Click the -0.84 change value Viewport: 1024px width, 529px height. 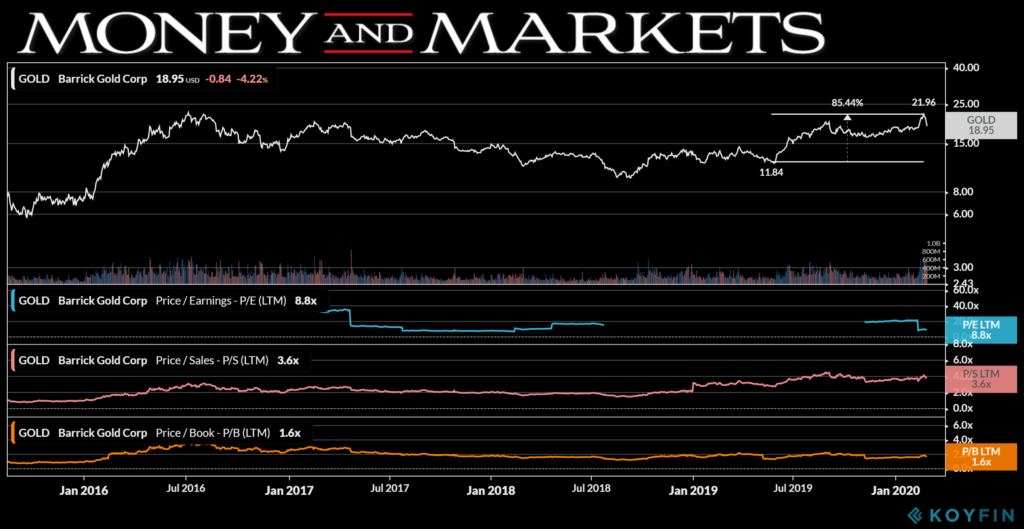219,80
